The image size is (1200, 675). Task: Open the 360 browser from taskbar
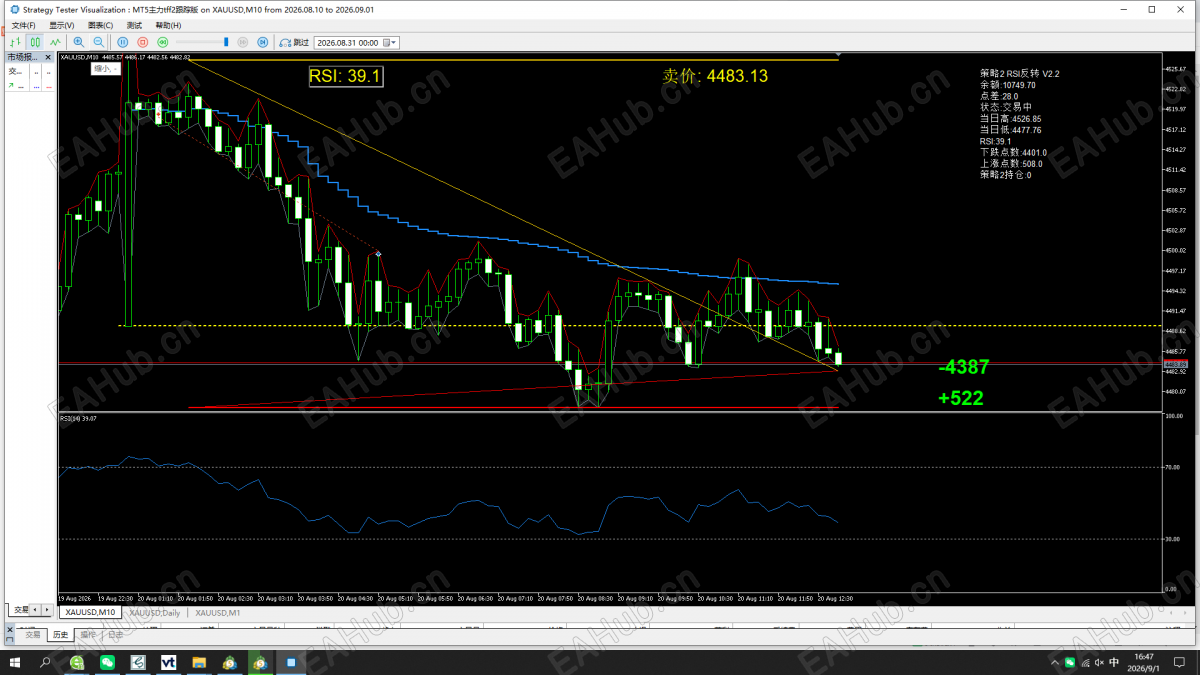point(76,662)
